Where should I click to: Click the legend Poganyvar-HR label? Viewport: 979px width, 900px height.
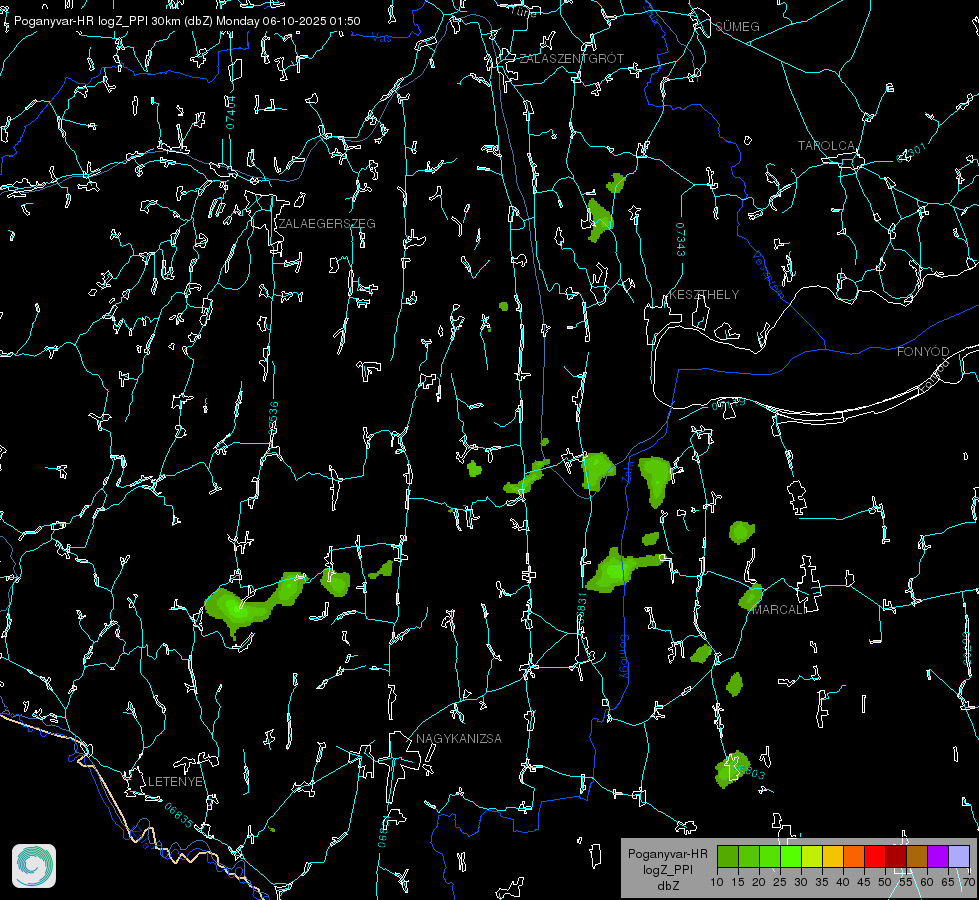tap(667, 853)
